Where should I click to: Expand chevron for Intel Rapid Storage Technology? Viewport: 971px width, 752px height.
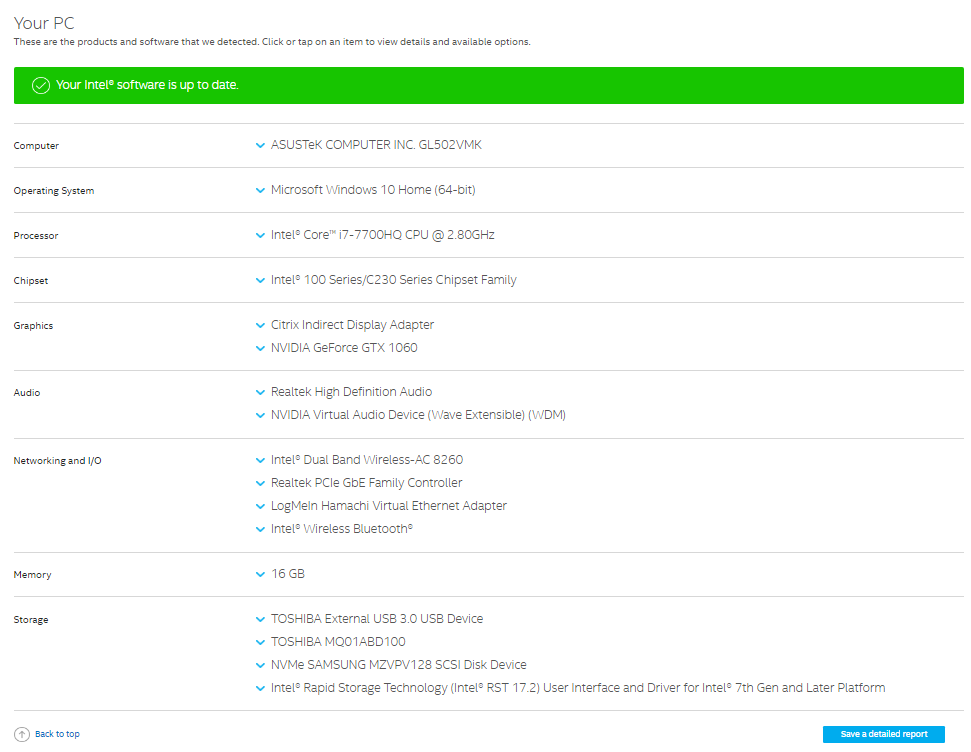(260, 688)
